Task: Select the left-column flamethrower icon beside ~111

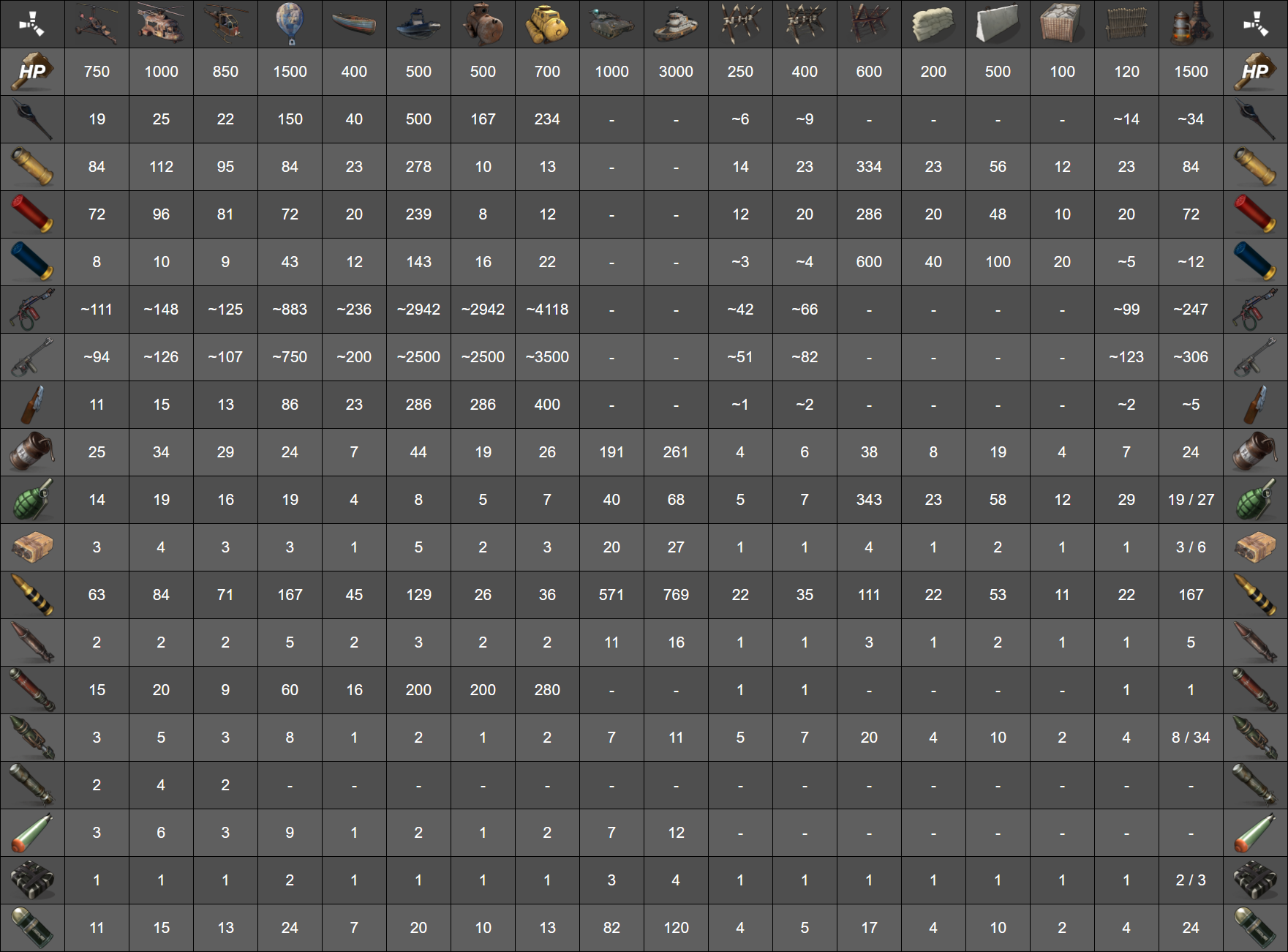Action: point(31,310)
